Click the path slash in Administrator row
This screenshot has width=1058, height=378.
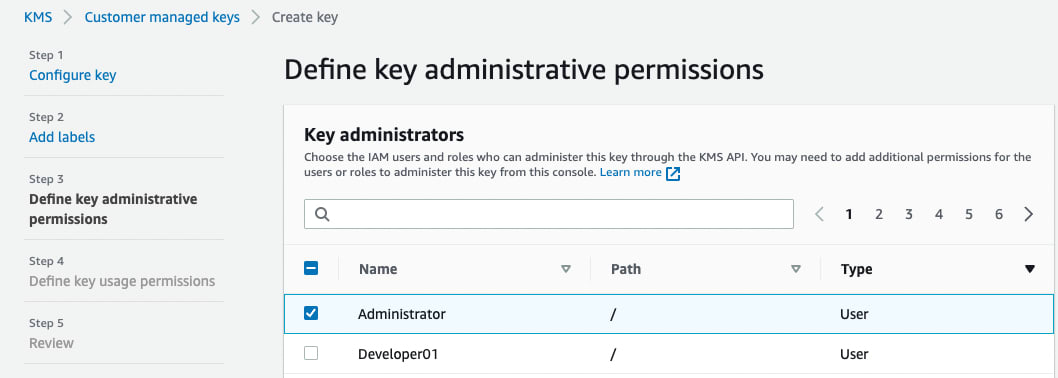tap(613, 314)
